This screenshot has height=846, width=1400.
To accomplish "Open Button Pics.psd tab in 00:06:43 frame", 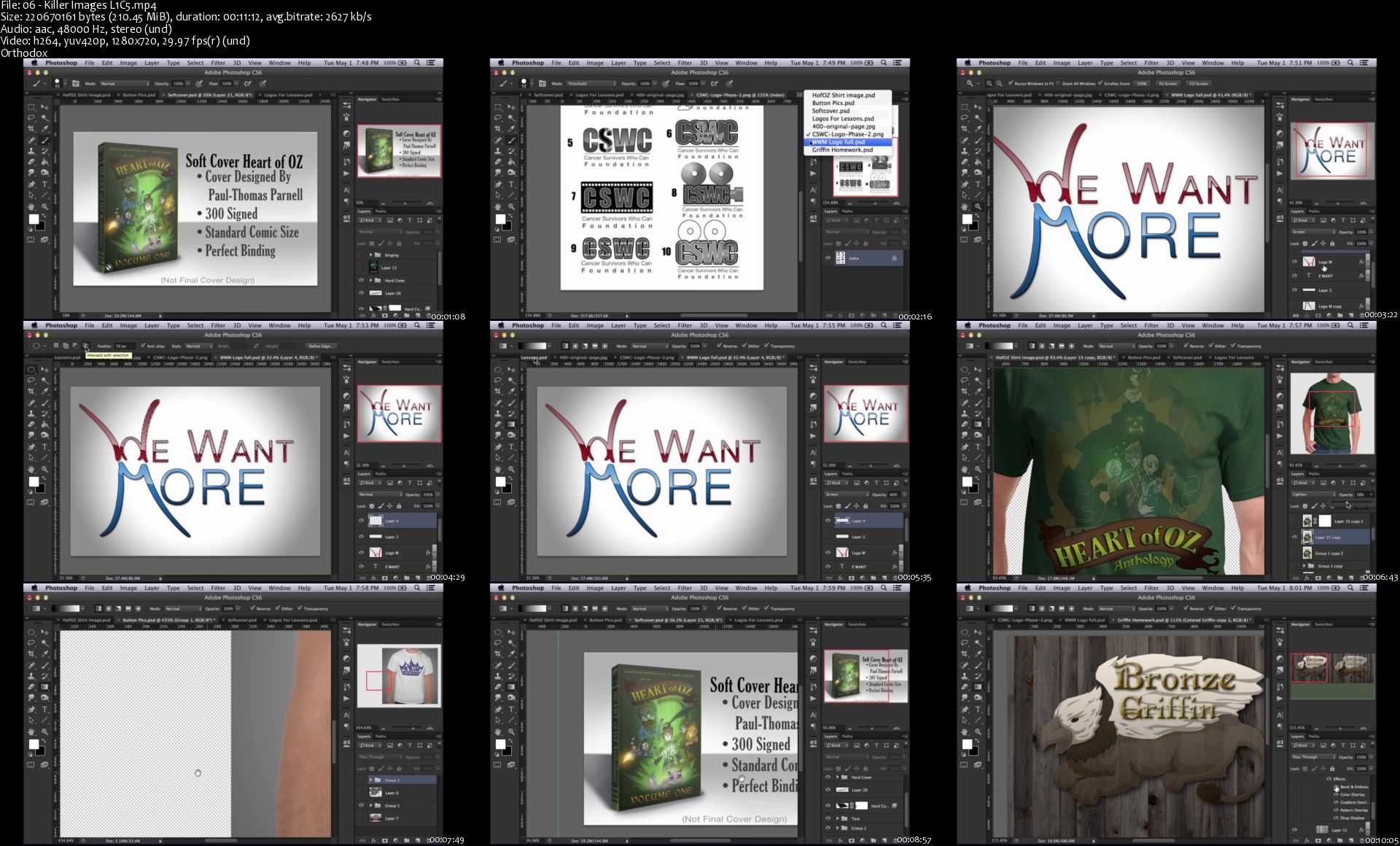I will click(x=1144, y=358).
